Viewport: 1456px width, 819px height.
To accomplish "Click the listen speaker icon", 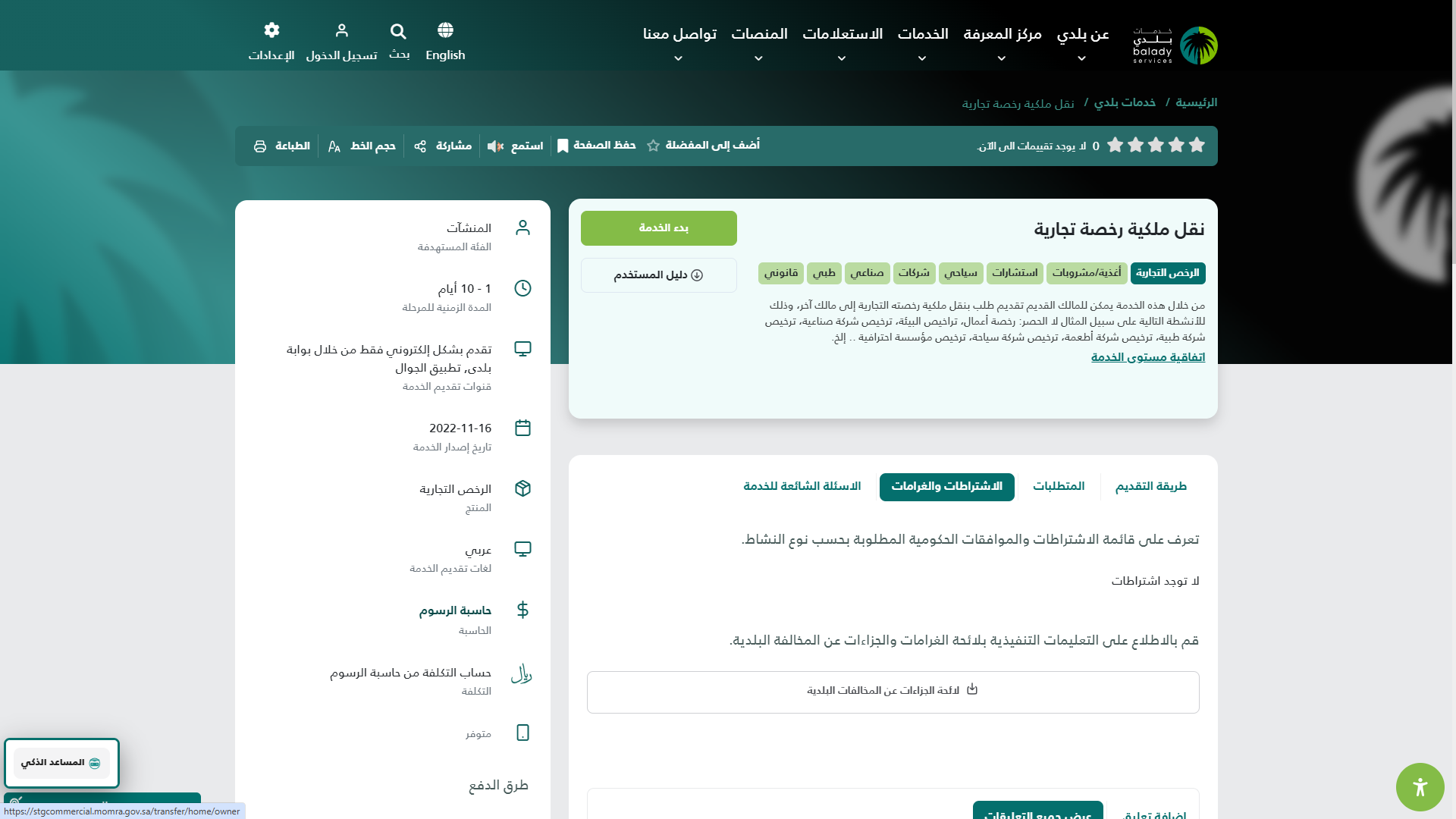I will click(495, 146).
